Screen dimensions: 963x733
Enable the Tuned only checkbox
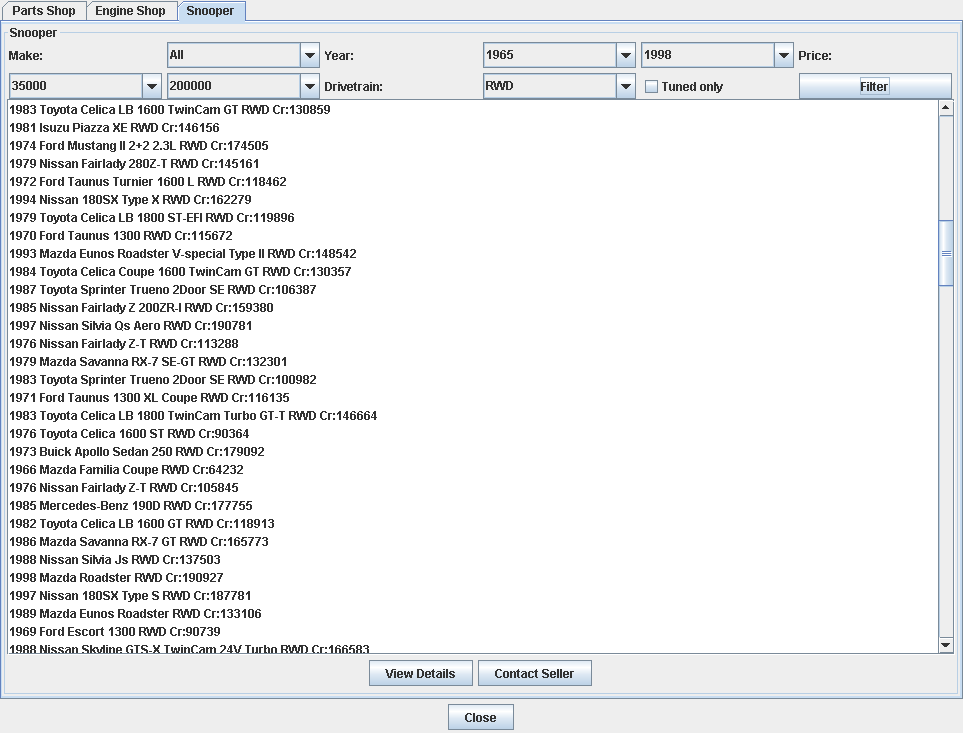tap(651, 87)
